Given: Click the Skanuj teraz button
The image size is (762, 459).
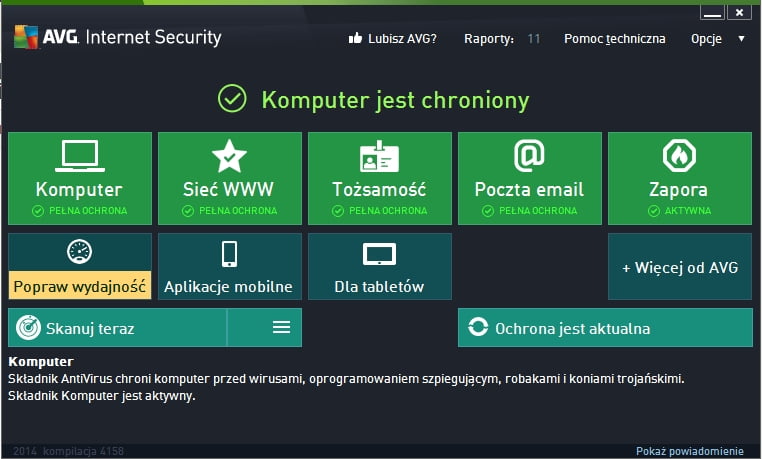Looking at the screenshot, I should 118,327.
